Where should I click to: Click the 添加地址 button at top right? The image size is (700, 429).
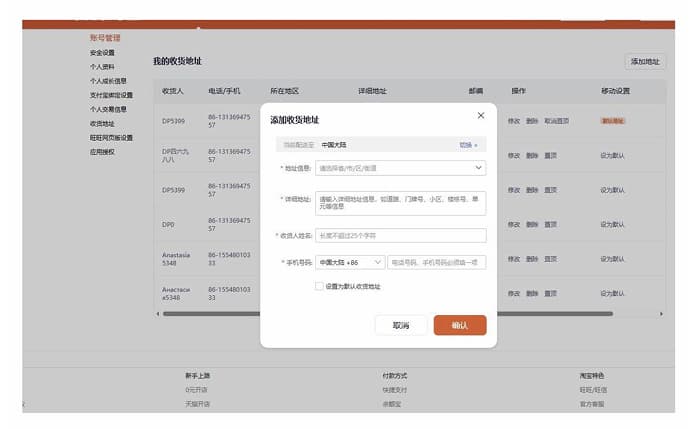645,62
